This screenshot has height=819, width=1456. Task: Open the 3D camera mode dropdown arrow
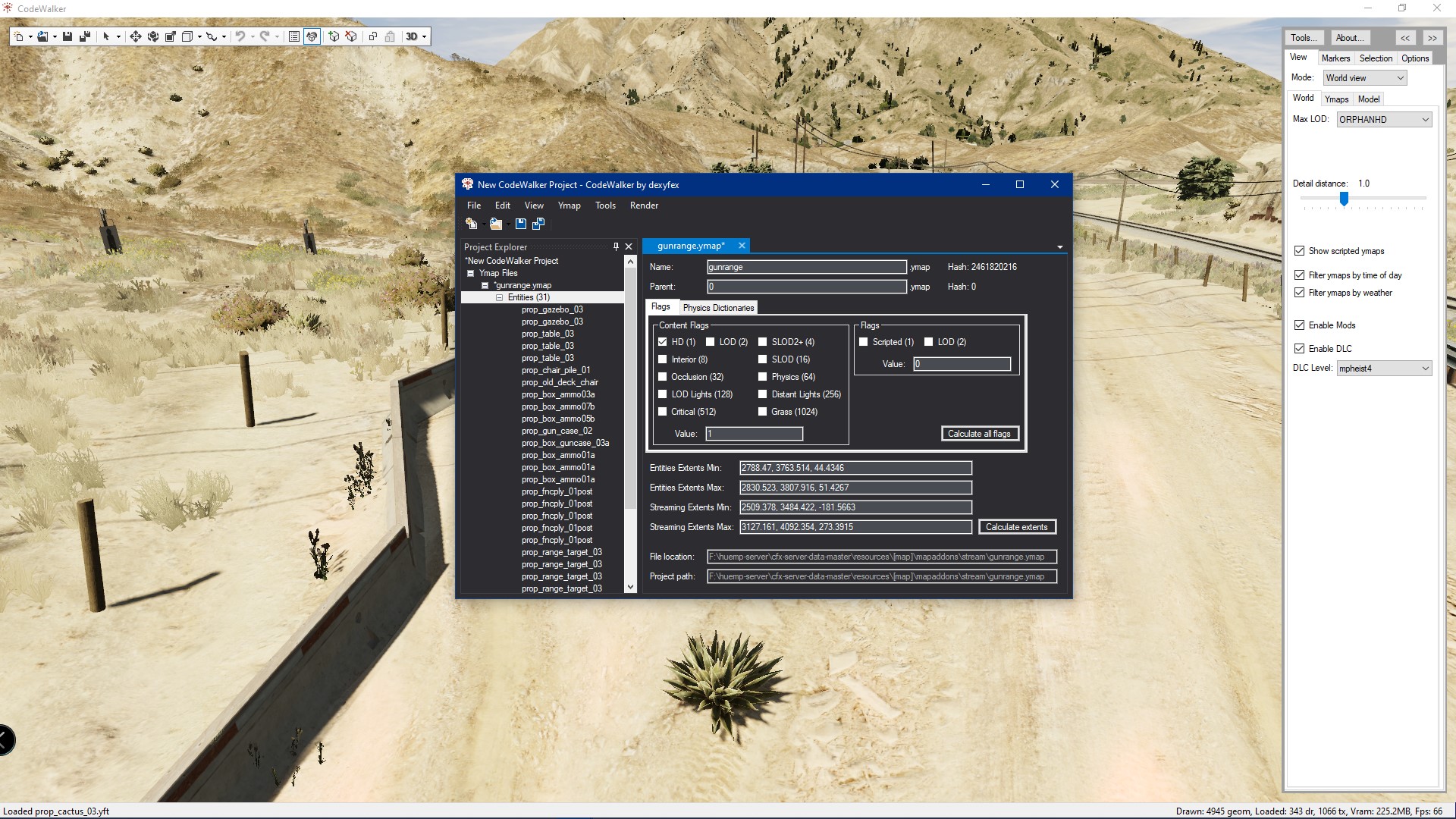click(424, 36)
